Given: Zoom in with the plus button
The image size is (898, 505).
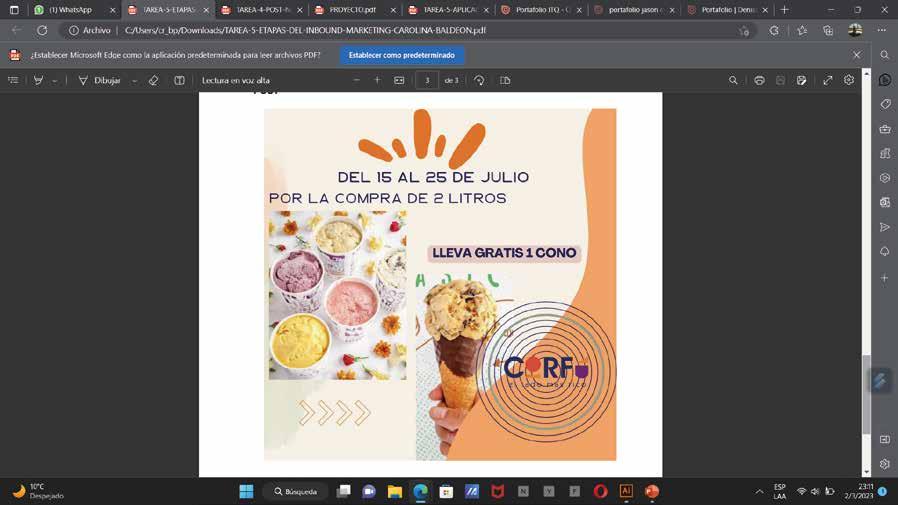Looking at the screenshot, I should point(377,80).
